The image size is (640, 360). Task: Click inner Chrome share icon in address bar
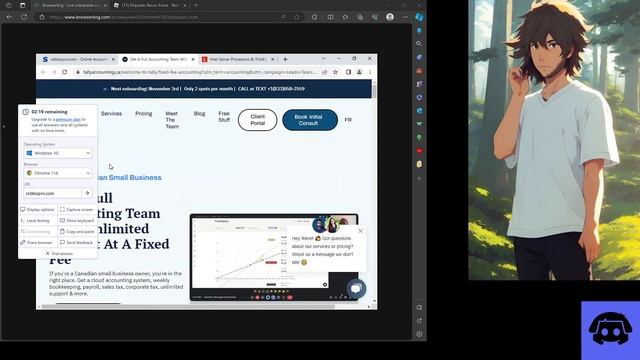pyautogui.click(x=325, y=72)
